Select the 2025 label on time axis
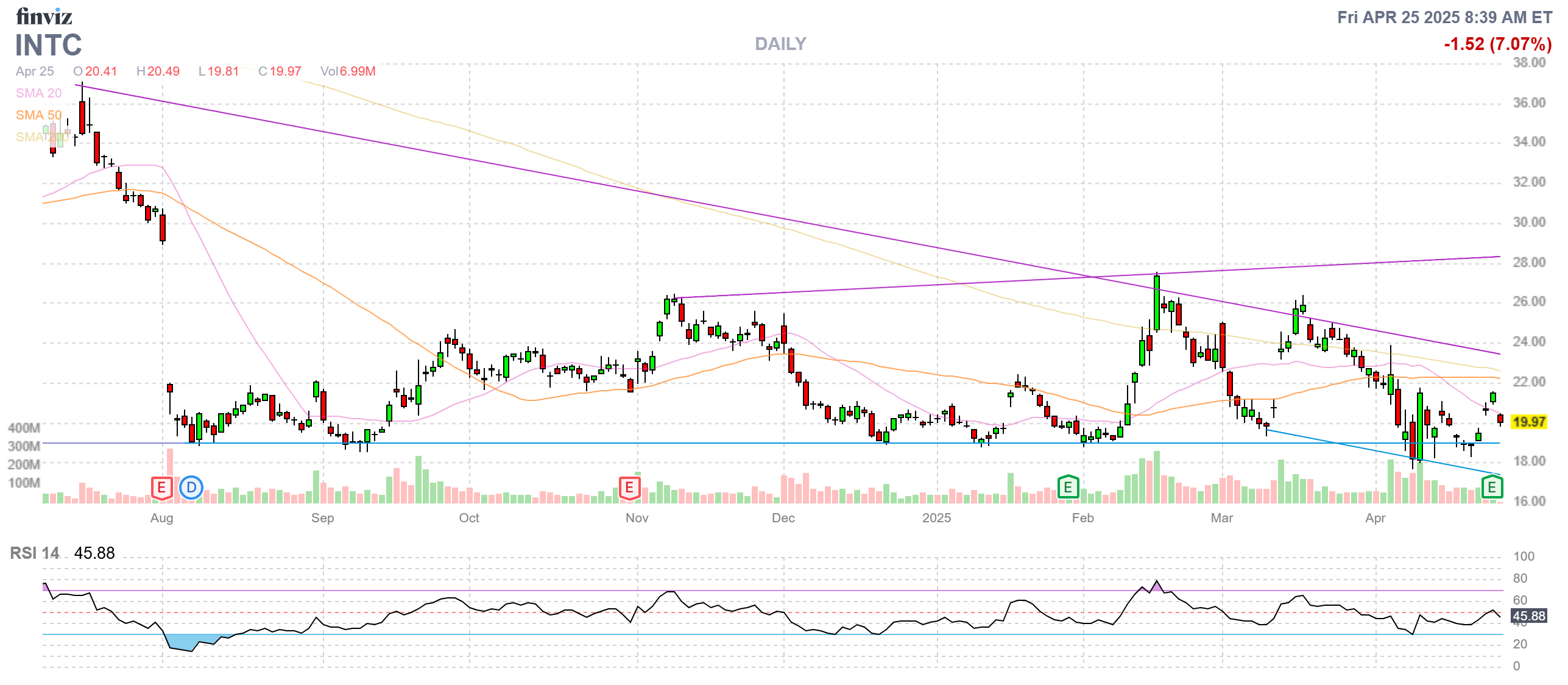The height and width of the screenshot is (685, 1568). (x=936, y=518)
